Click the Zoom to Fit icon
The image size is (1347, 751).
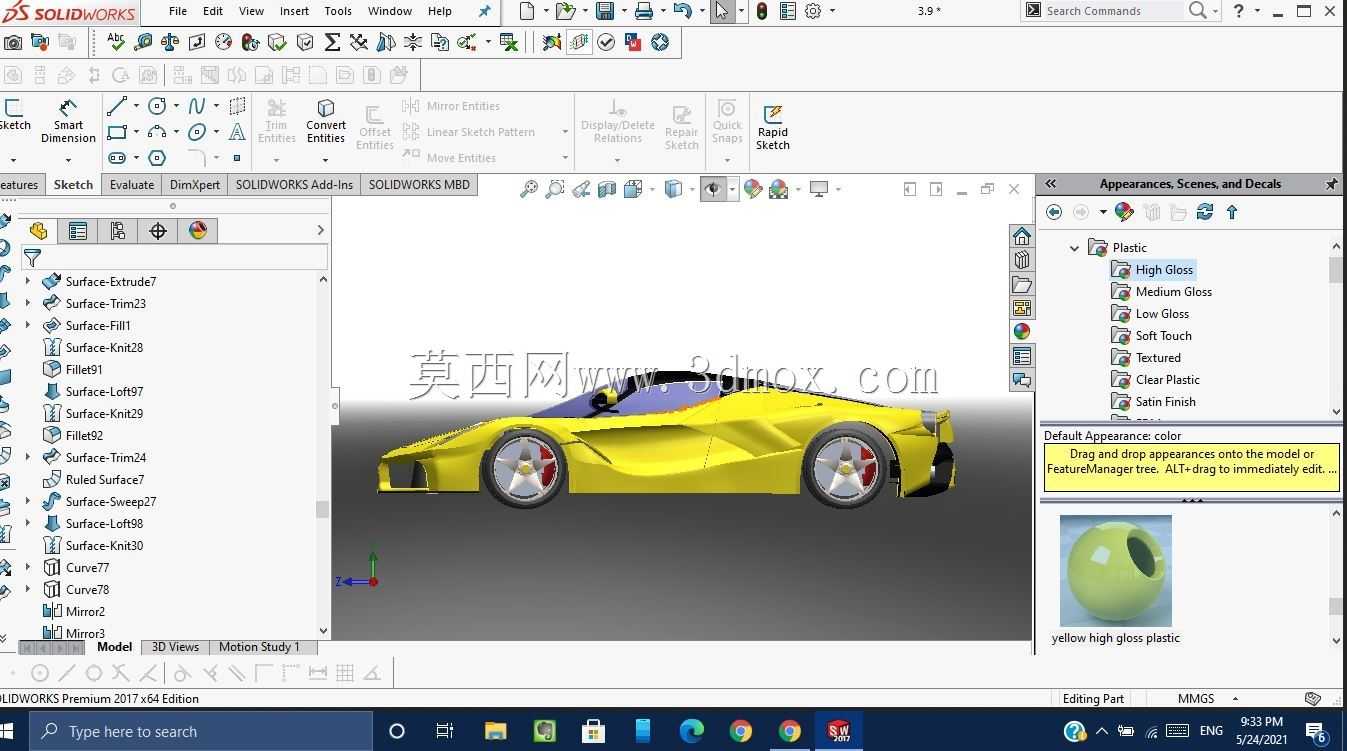(x=529, y=189)
